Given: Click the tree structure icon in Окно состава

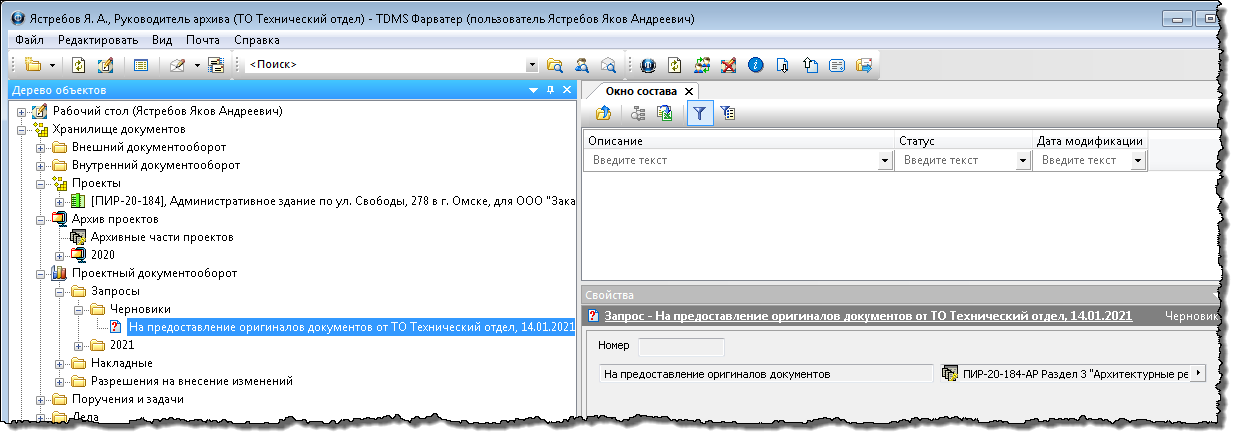Looking at the screenshot, I should 637,114.
